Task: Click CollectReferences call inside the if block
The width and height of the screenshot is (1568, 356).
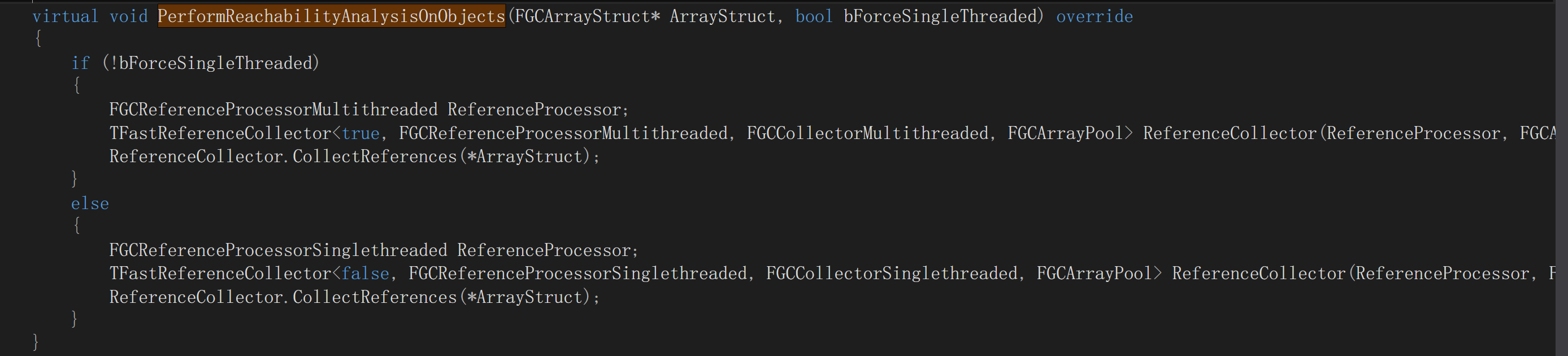Action: [375, 157]
